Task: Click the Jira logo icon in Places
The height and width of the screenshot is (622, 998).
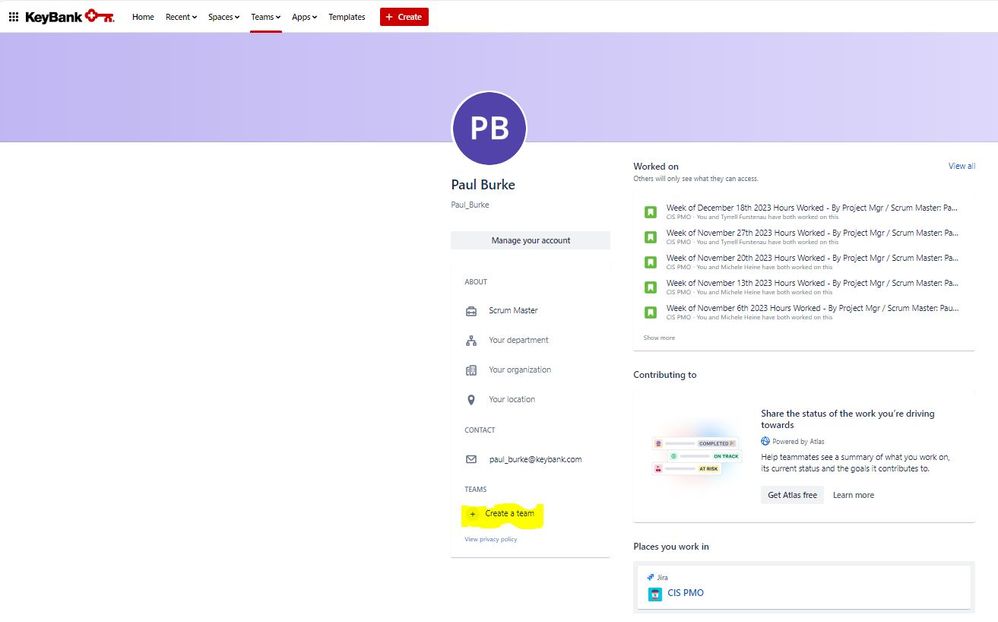Action: [x=650, y=577]
